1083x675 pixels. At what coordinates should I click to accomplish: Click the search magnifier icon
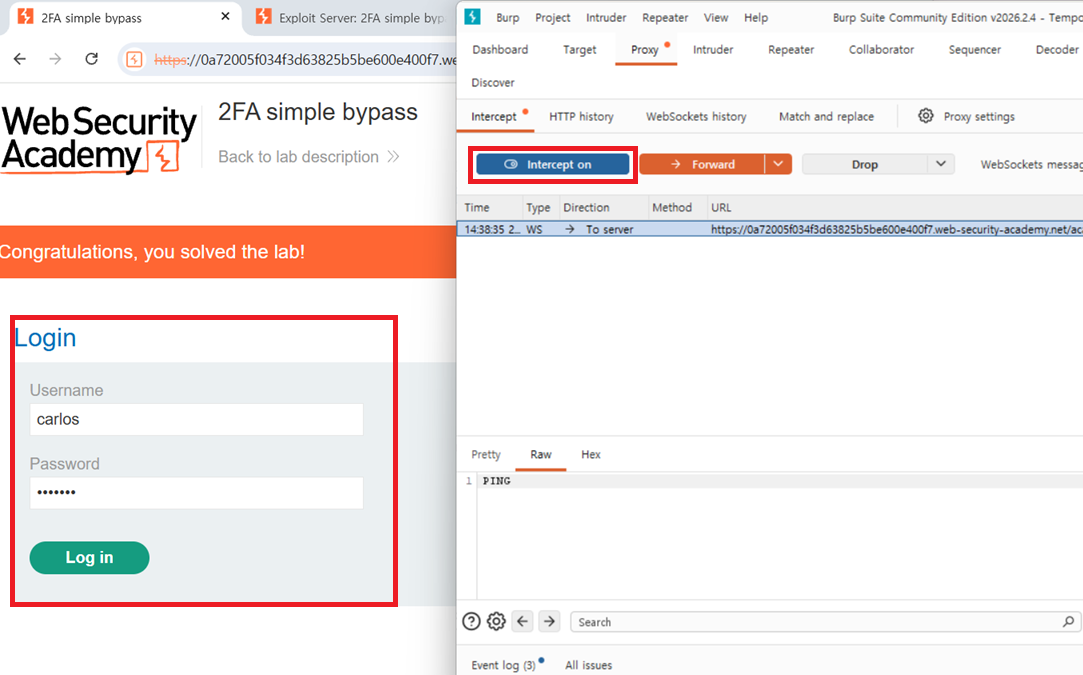1068,622
